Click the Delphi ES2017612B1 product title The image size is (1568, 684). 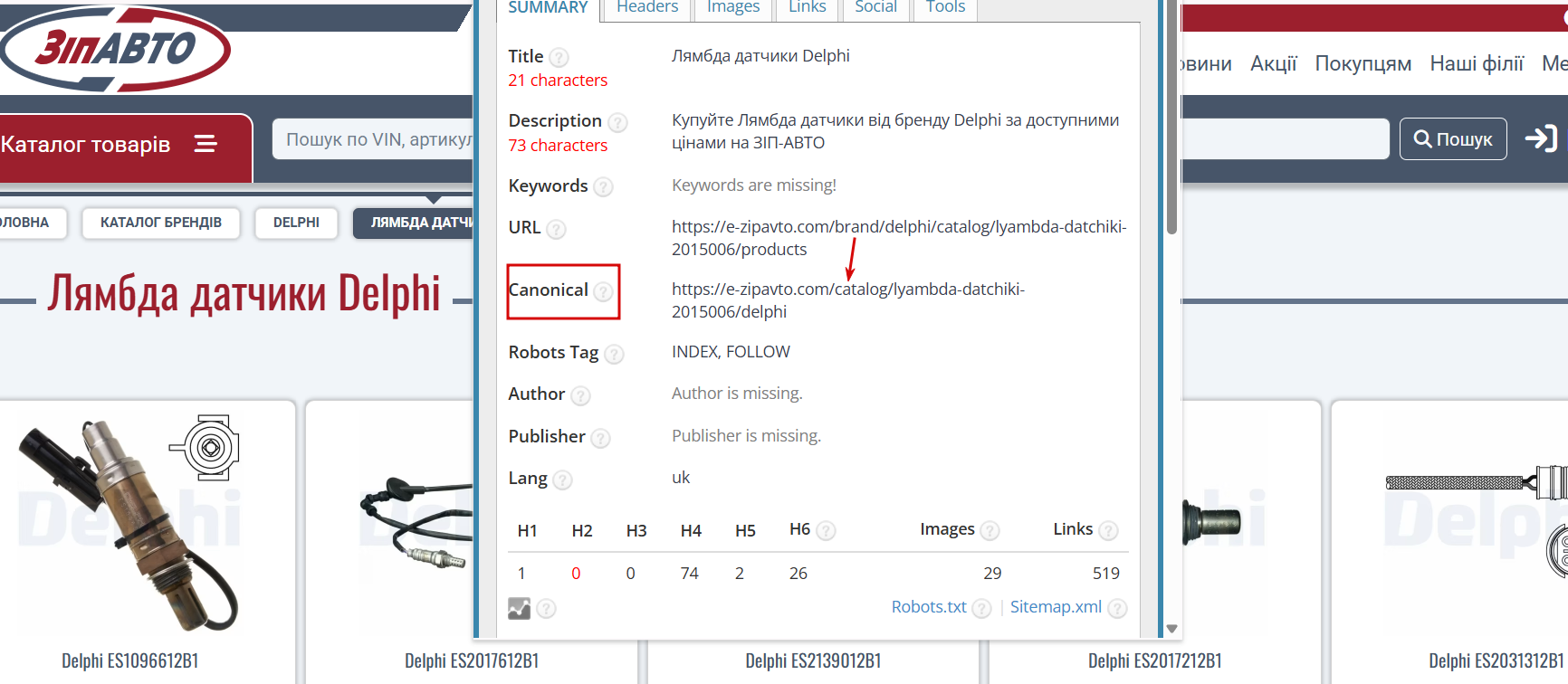click(x=472, y=661)
